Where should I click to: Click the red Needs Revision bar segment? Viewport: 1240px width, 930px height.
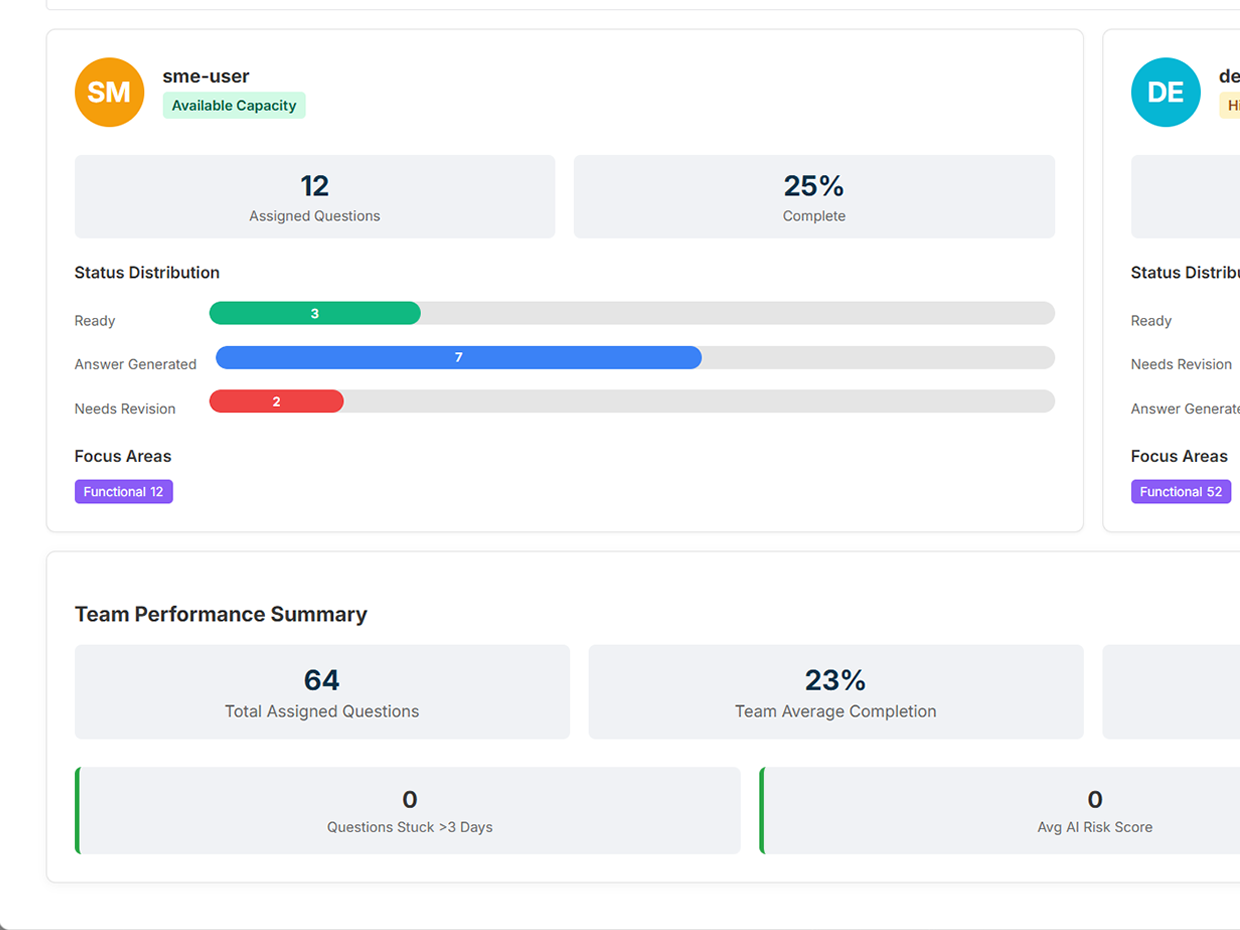point(276,401)
